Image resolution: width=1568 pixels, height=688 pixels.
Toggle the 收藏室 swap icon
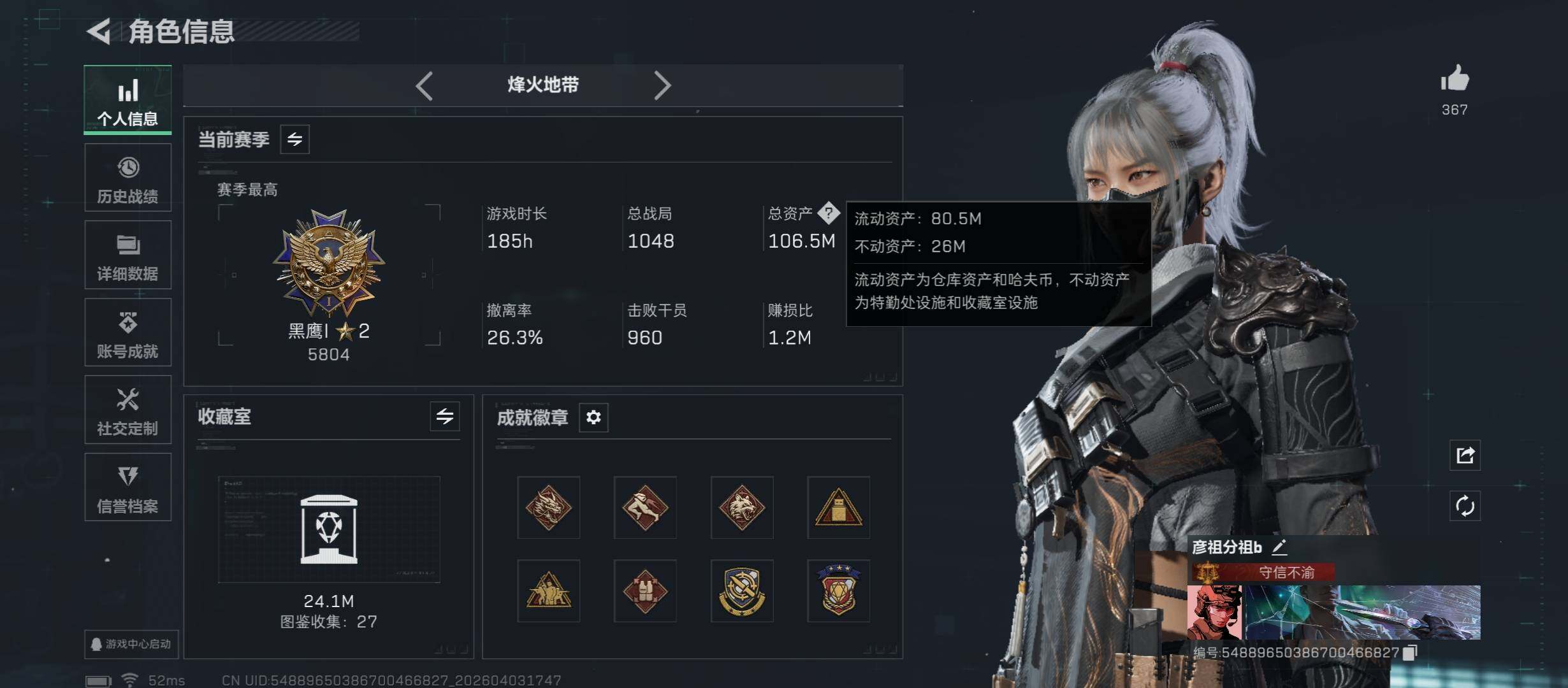445,417
